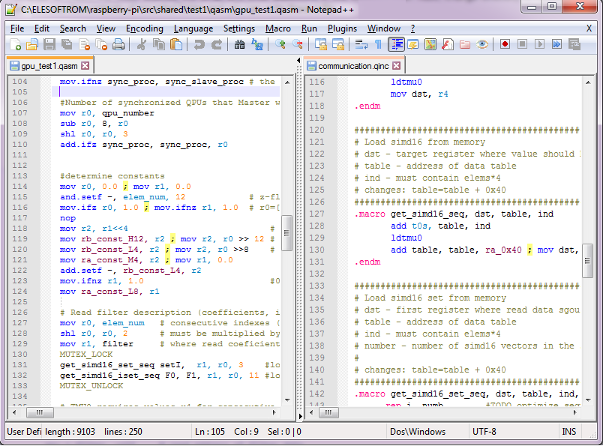Toggle the highlighted indent guide button
603x446 pixels.
tap(396, 45)
